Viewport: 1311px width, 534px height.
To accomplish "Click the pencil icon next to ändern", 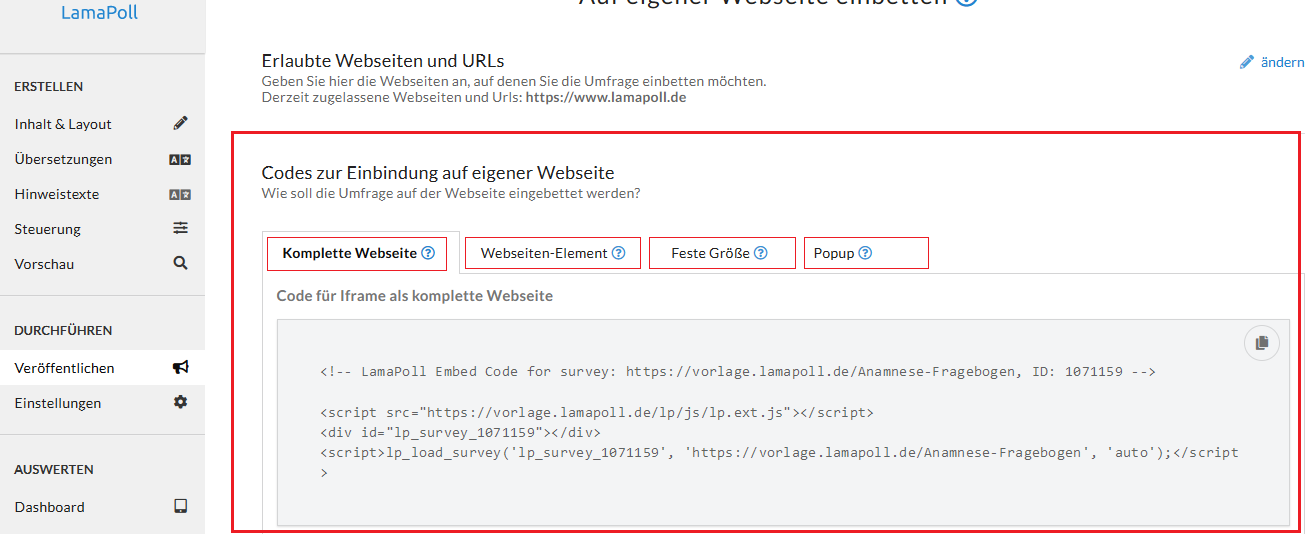I will coord(1247,62).
